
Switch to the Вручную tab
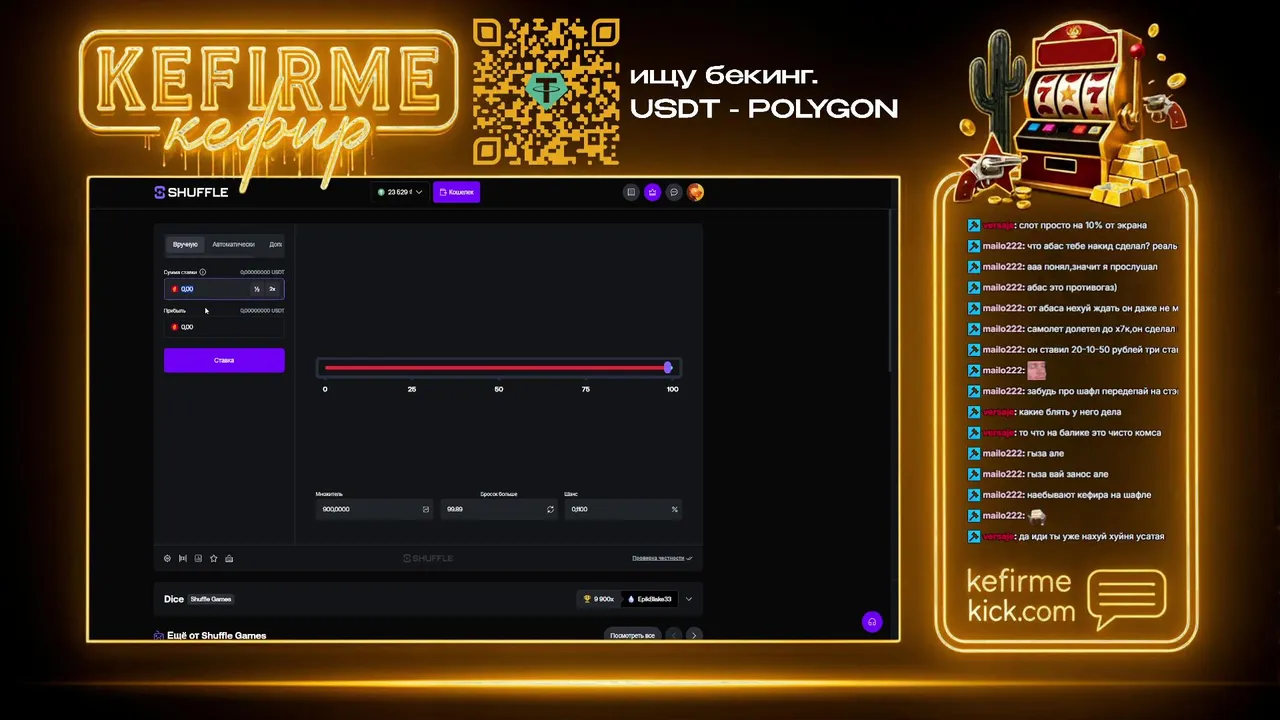[185, 244]
